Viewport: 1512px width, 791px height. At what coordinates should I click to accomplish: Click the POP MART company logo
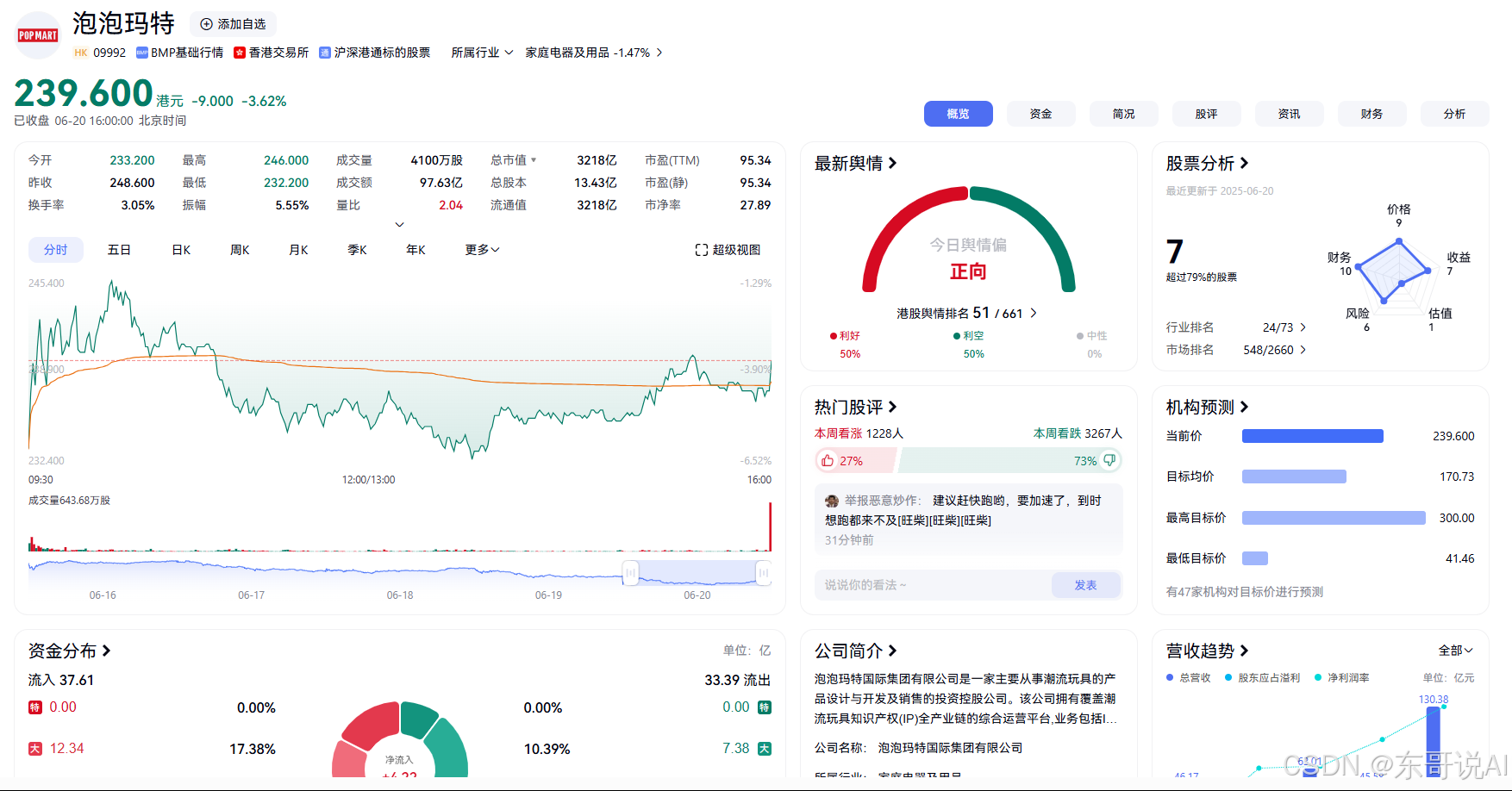[38, 35]
